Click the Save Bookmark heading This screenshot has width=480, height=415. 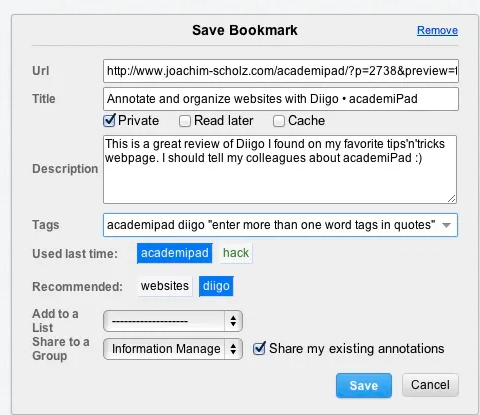(x=245, y=30)
